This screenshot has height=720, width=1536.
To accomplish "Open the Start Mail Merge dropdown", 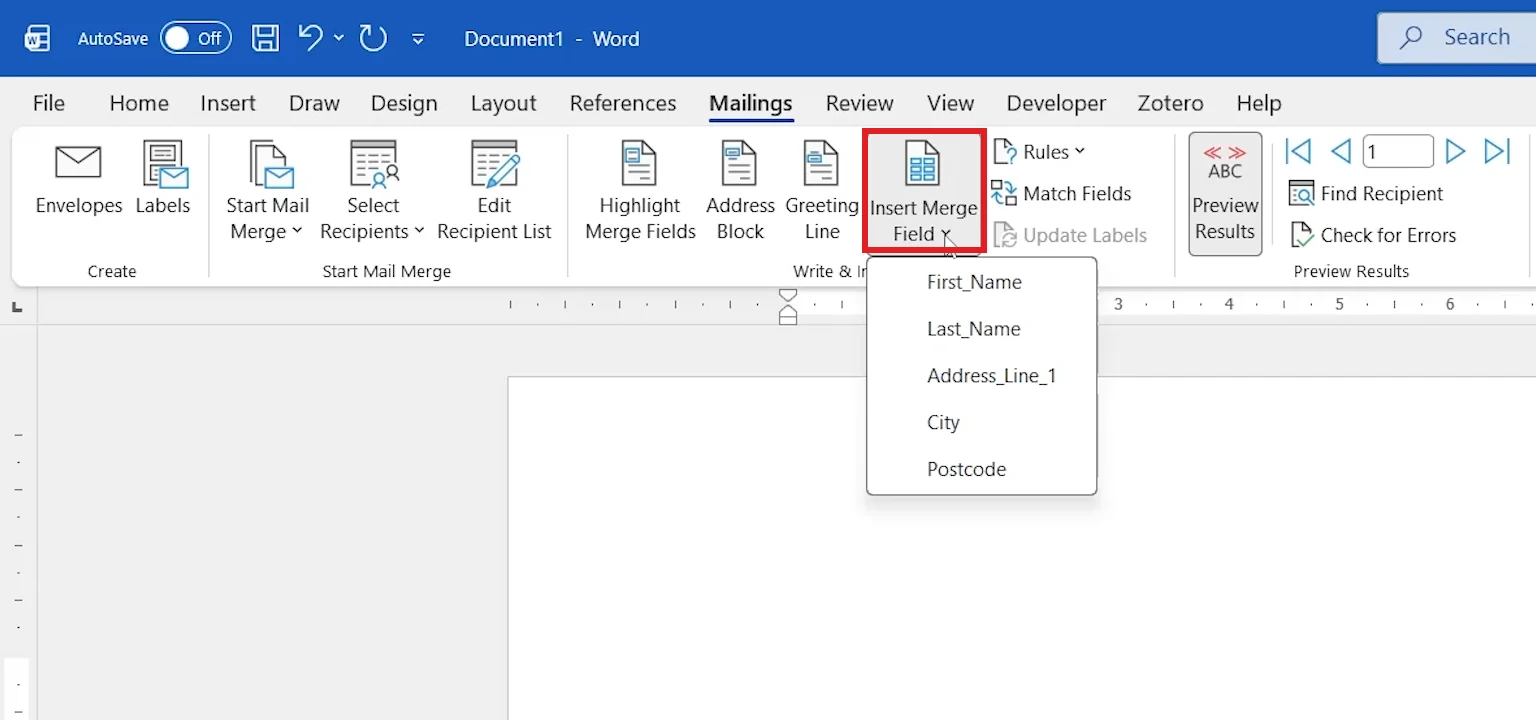I will point(267,192).
